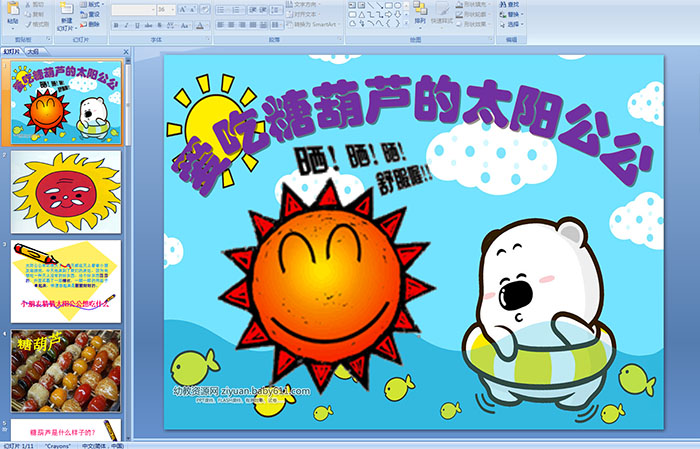The height and width of the screenshot is (449, 700).
Task: Click the Shape Outline (形状轮廓) color button
Action: click(x=473, y=14)
